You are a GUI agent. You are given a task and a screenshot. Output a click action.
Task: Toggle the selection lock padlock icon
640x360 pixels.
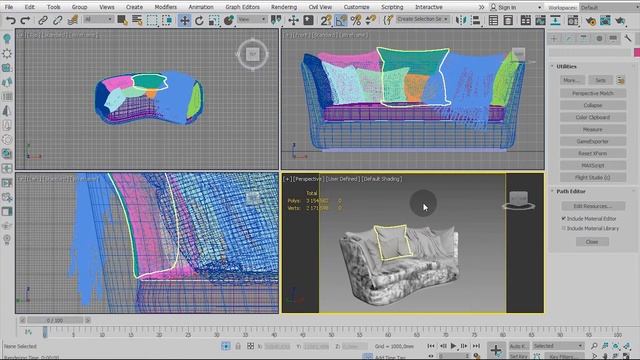238,346
